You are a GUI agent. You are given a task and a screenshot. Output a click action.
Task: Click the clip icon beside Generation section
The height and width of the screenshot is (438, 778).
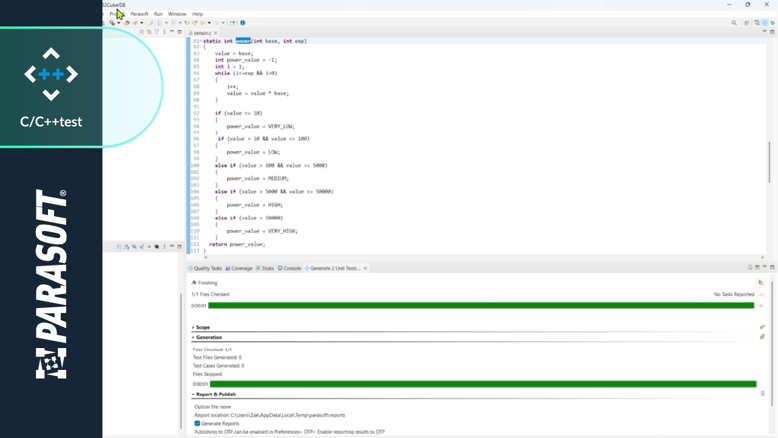762,337
